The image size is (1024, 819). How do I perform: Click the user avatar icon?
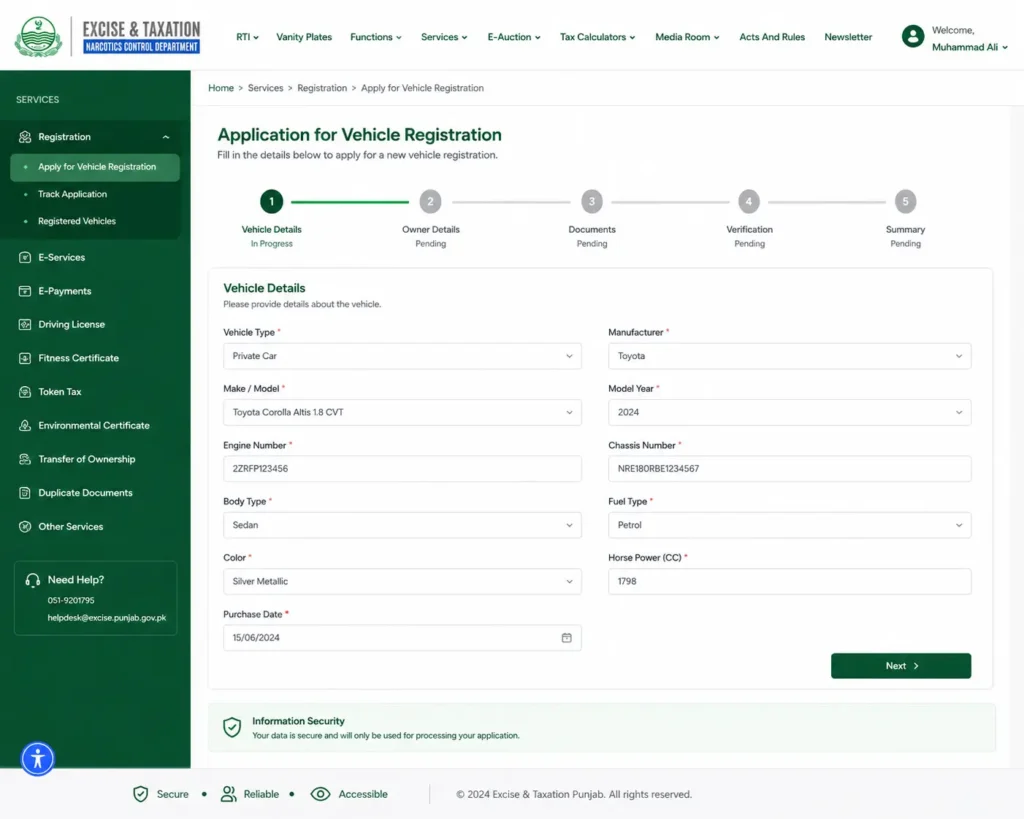point(912,37)
